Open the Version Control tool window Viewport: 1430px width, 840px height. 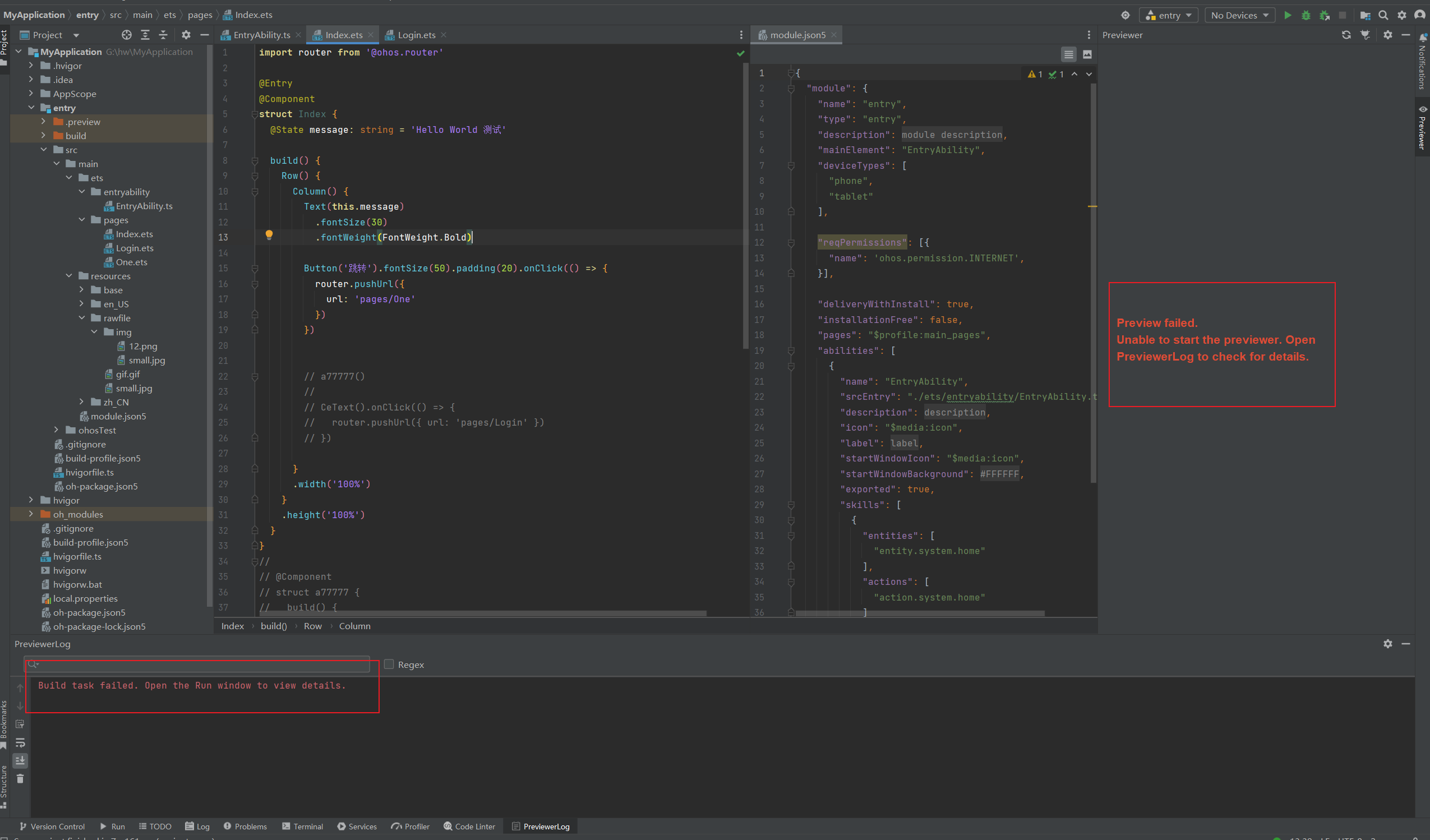point(52,827)
